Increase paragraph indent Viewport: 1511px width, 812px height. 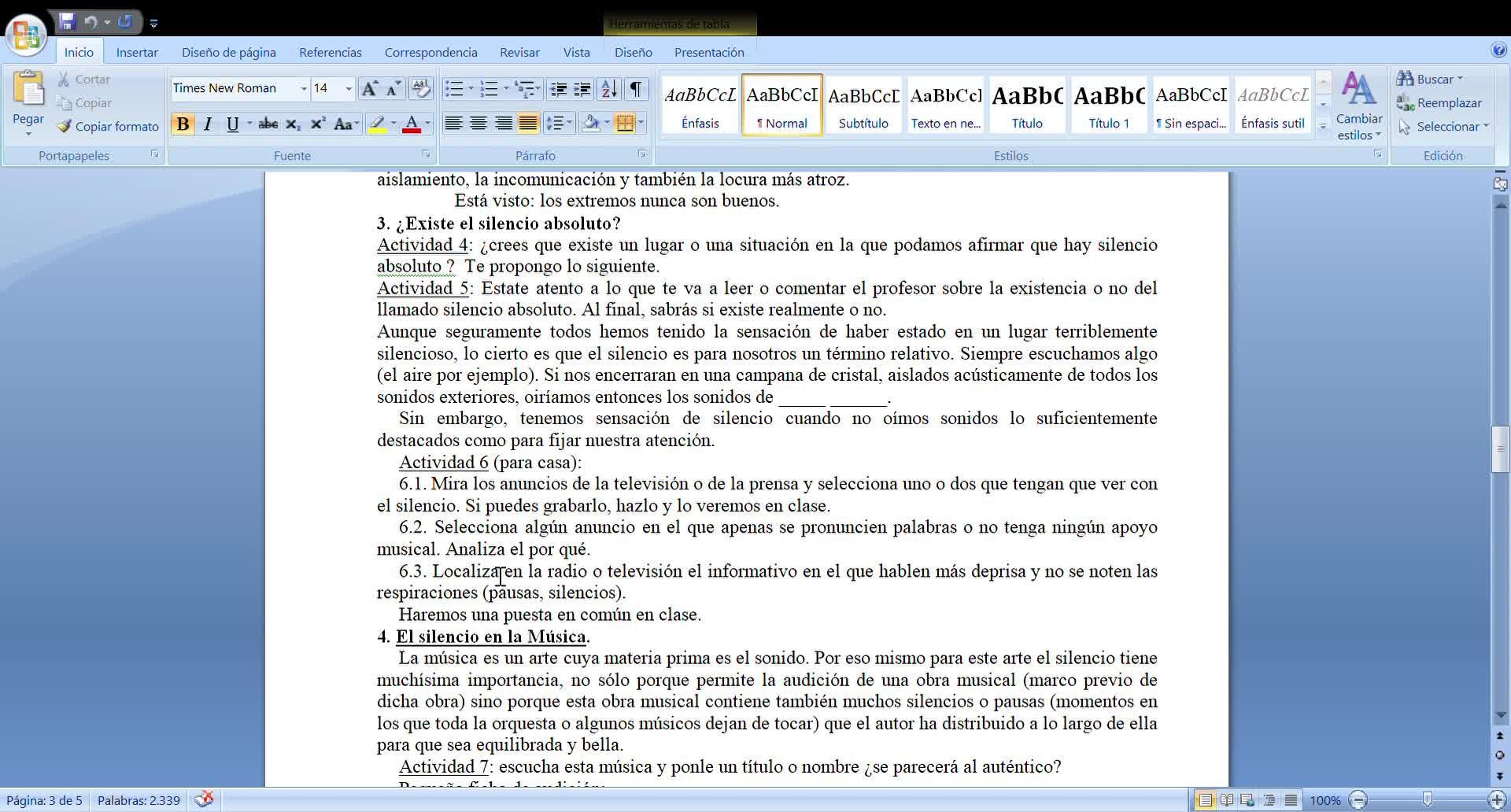pos(582,88)
